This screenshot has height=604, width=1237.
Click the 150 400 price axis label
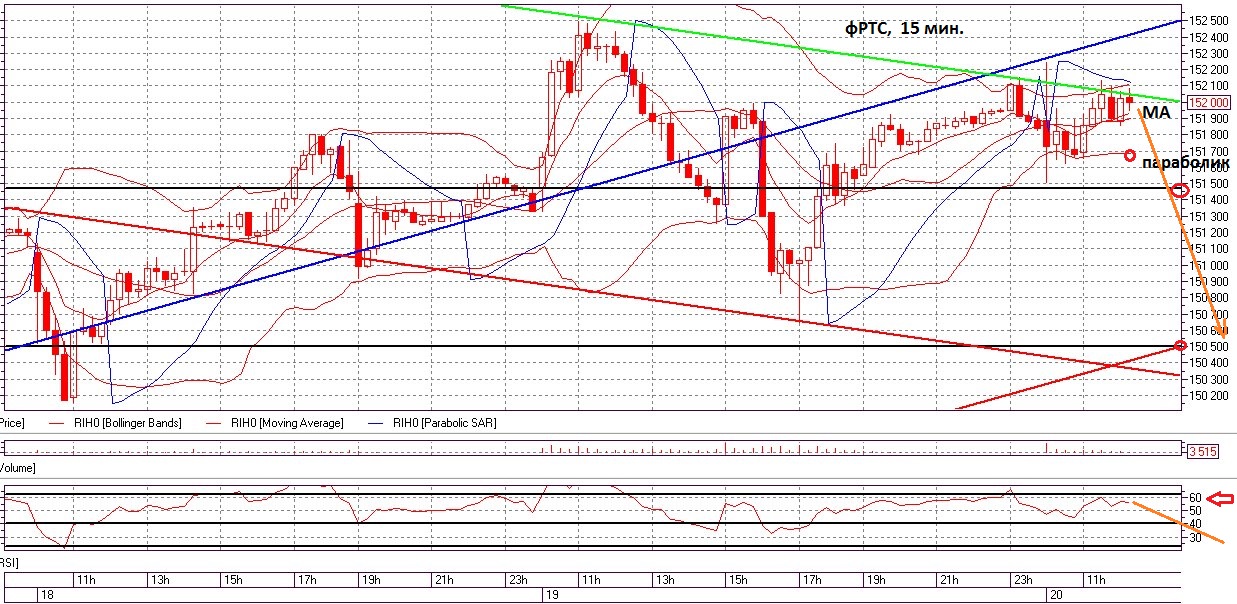(1210, 363)
